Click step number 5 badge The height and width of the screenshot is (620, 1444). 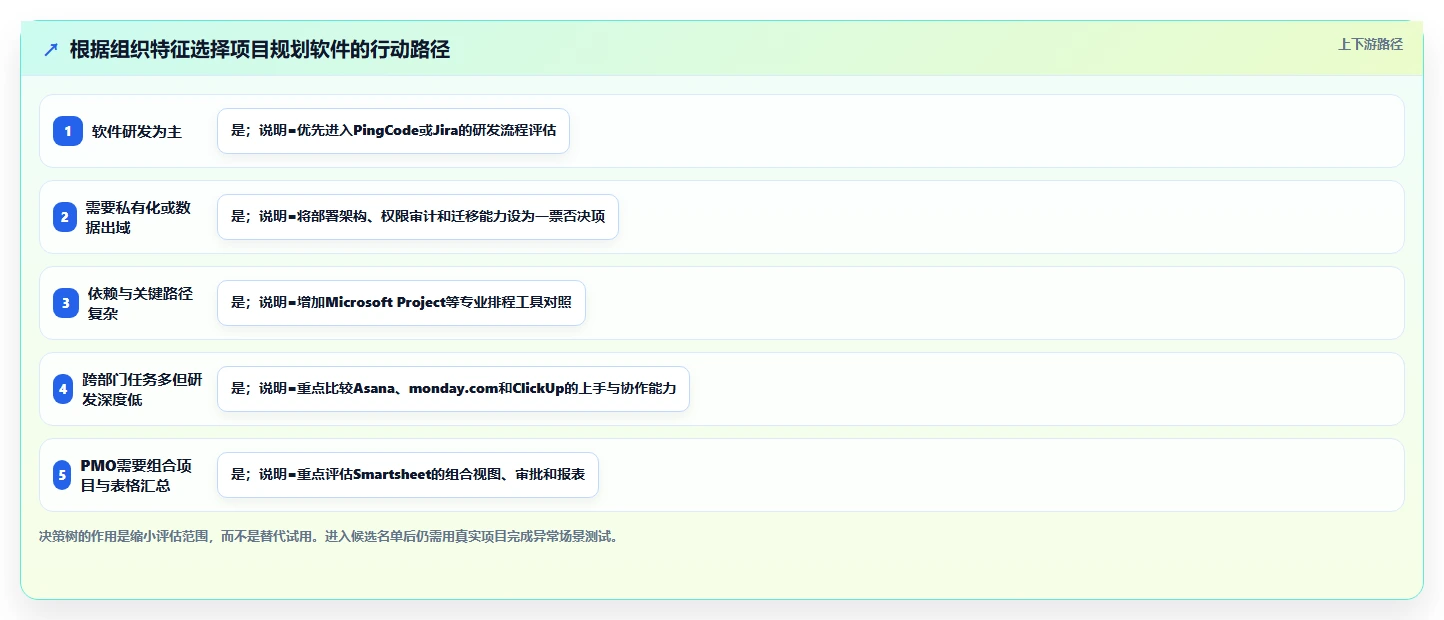click(x=62, y=475)
